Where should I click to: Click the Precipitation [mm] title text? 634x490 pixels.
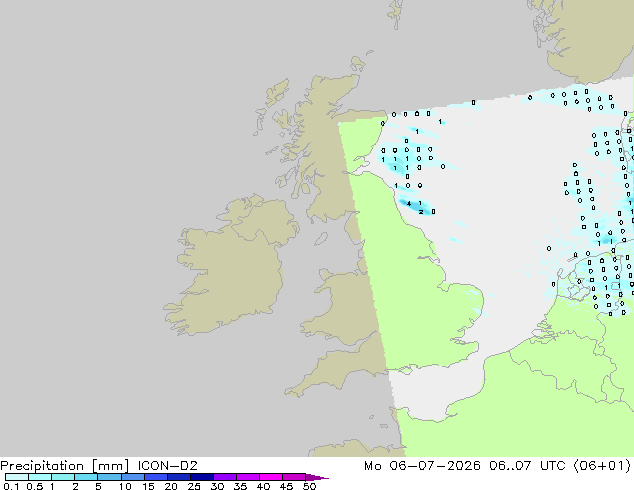coord(65,466)
